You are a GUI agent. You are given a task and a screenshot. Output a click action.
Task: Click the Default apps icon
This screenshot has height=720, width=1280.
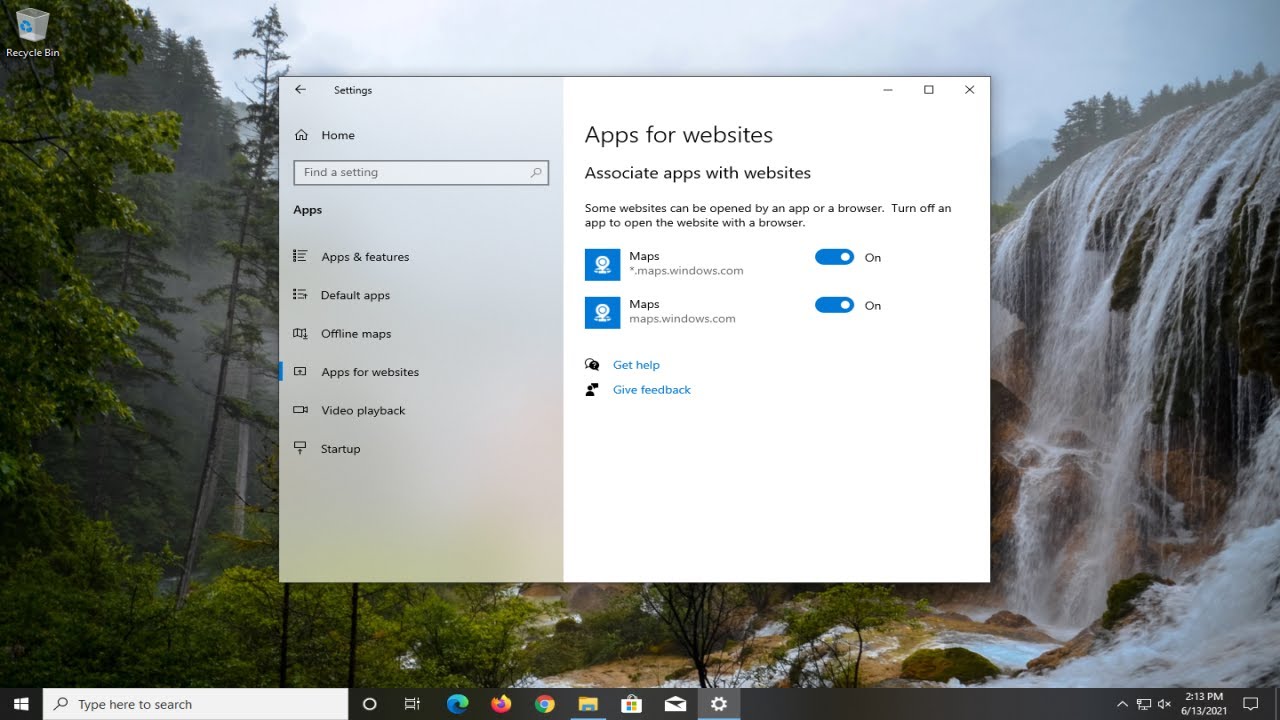(x=300, y=294)
